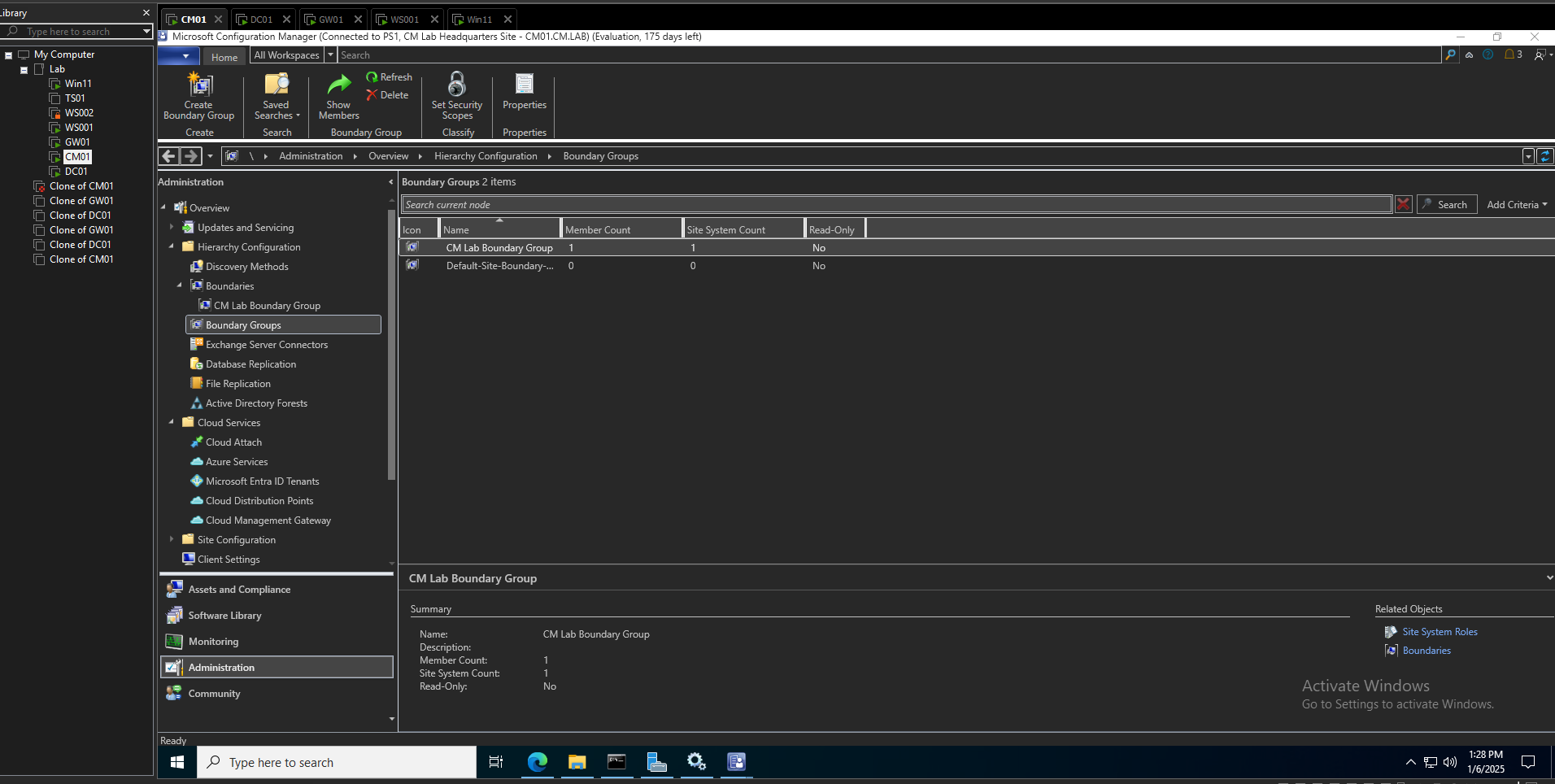Open File Explorer from the taskbar
Screen dimensions: 1555x784
(577, 762)
